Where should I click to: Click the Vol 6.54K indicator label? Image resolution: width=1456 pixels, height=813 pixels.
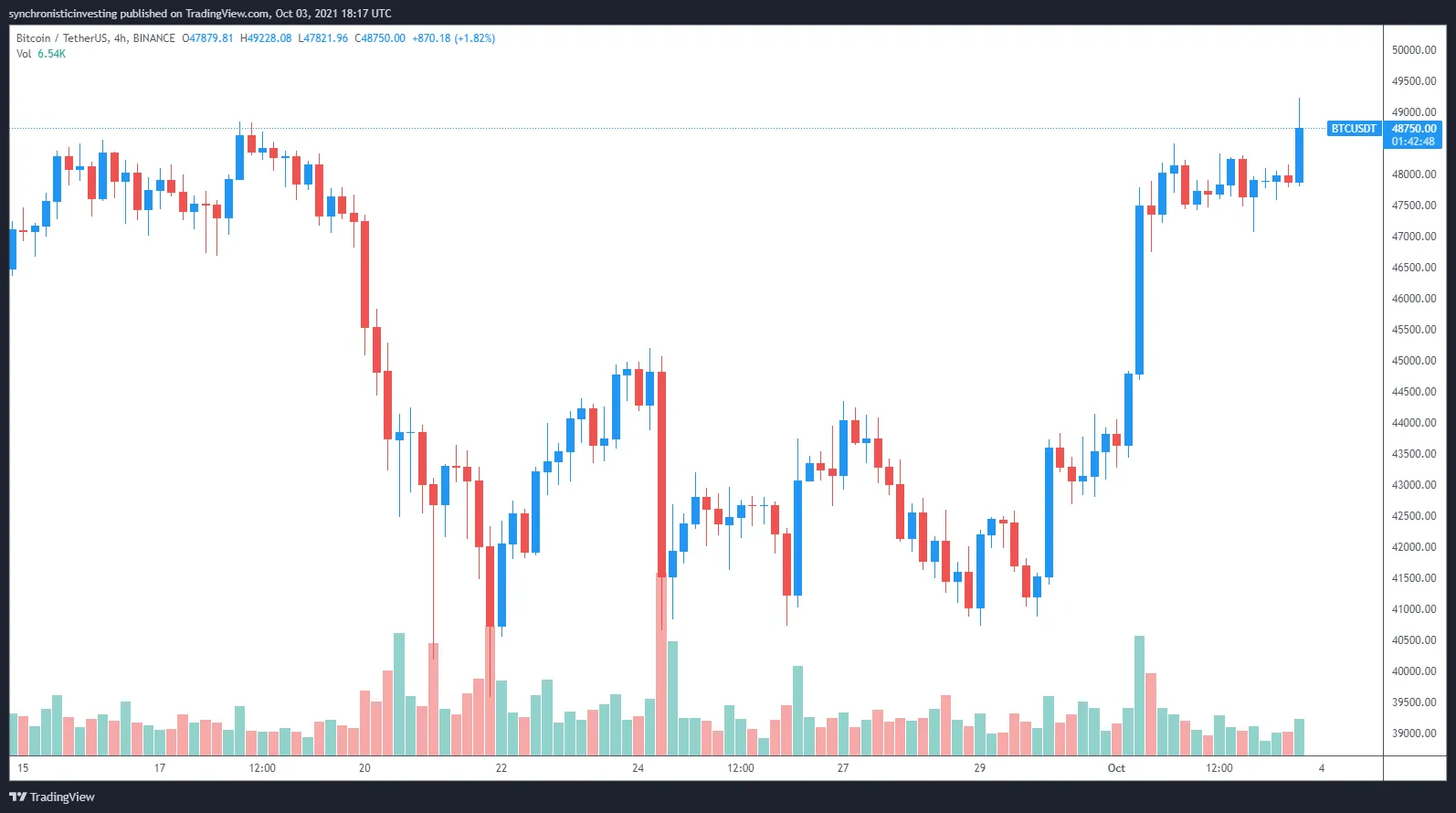click(x=41, y=54)
